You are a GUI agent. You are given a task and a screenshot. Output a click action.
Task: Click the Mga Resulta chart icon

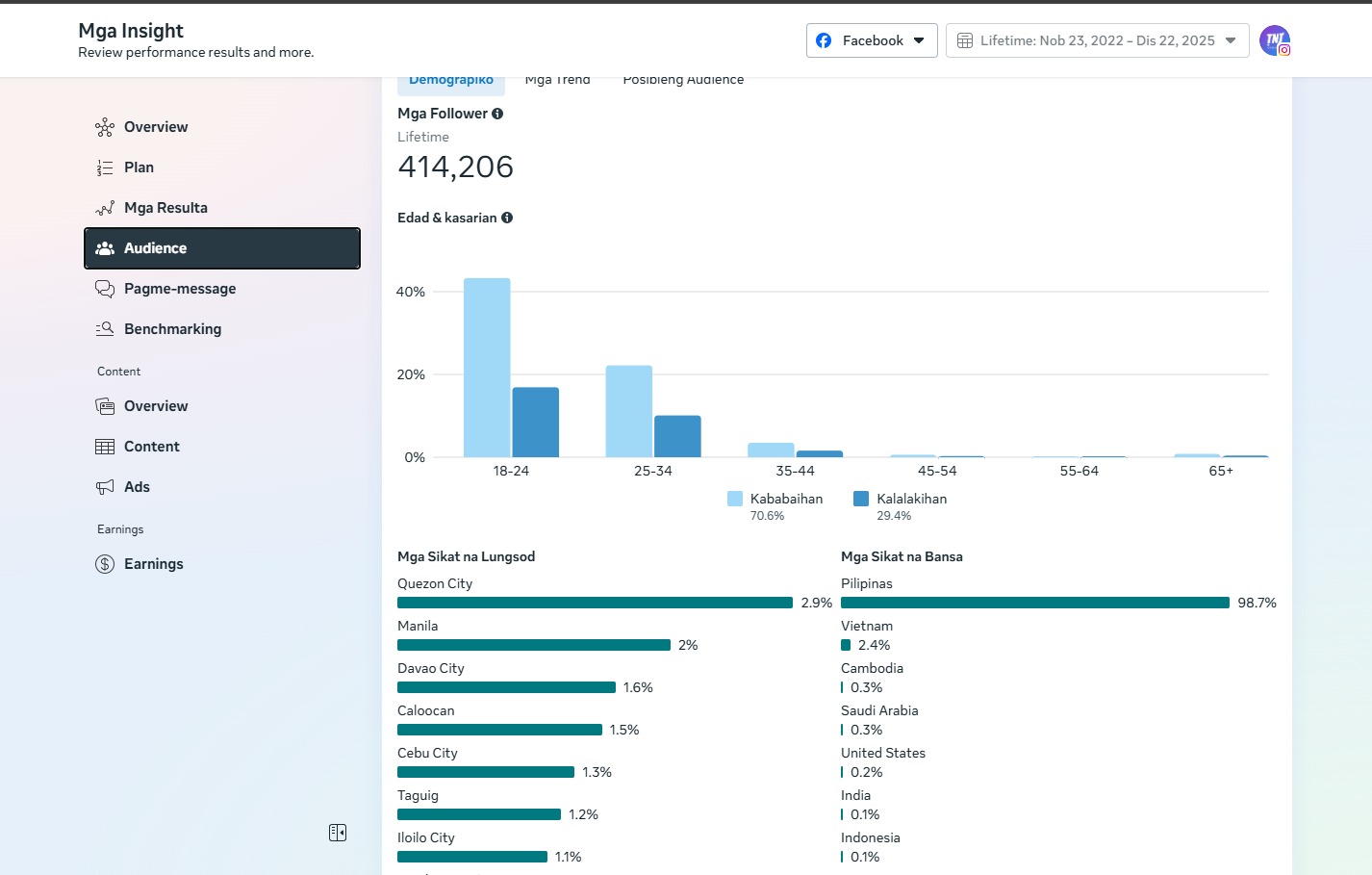pos(105,208)
